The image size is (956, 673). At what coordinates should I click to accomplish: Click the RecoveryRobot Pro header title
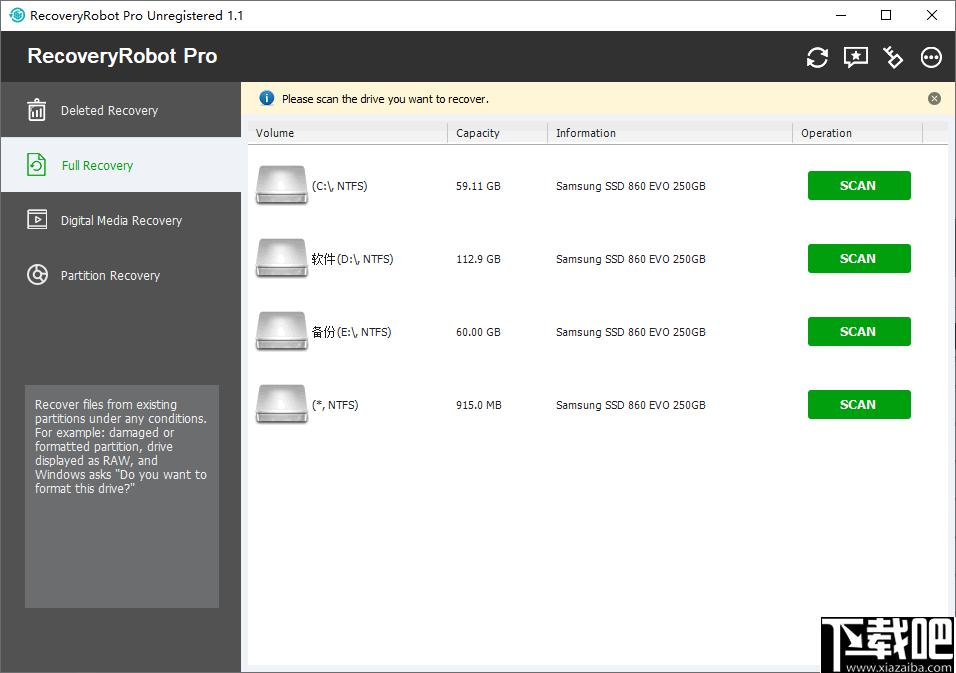tap(122, 56)
